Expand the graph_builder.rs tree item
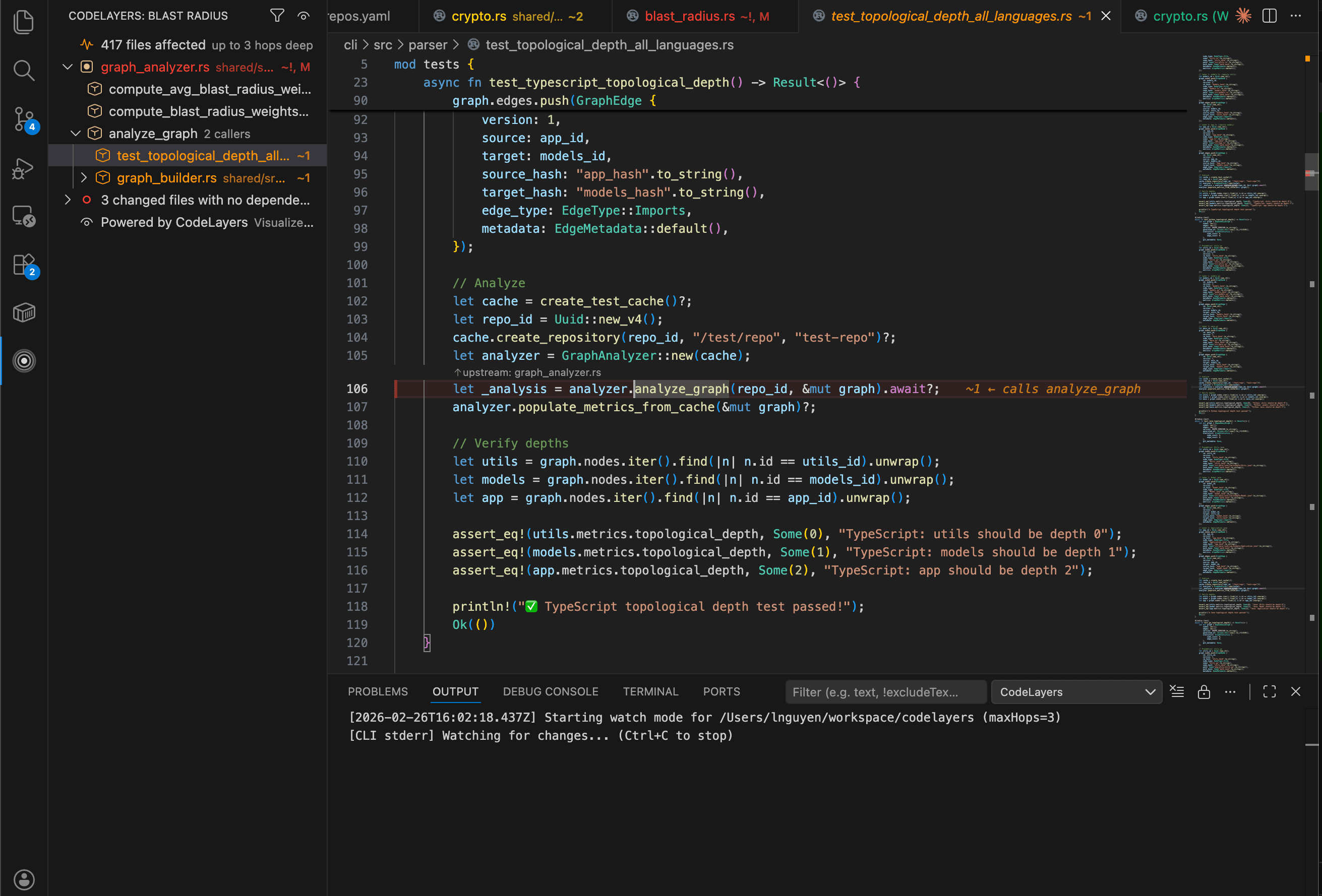Viewport: 1322px width, 896px height. coord(84,177)
